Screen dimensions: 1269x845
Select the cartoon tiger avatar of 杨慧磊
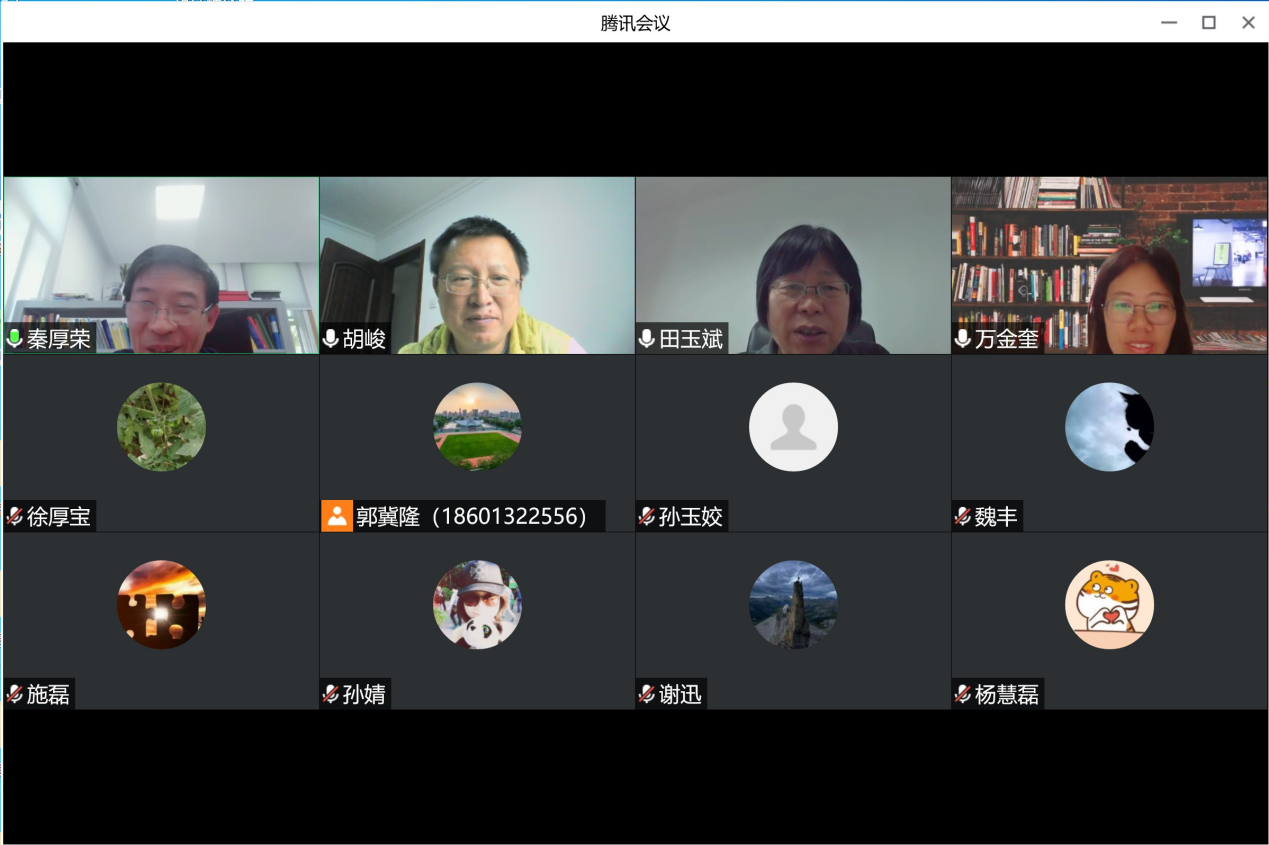coord(1109,604)
